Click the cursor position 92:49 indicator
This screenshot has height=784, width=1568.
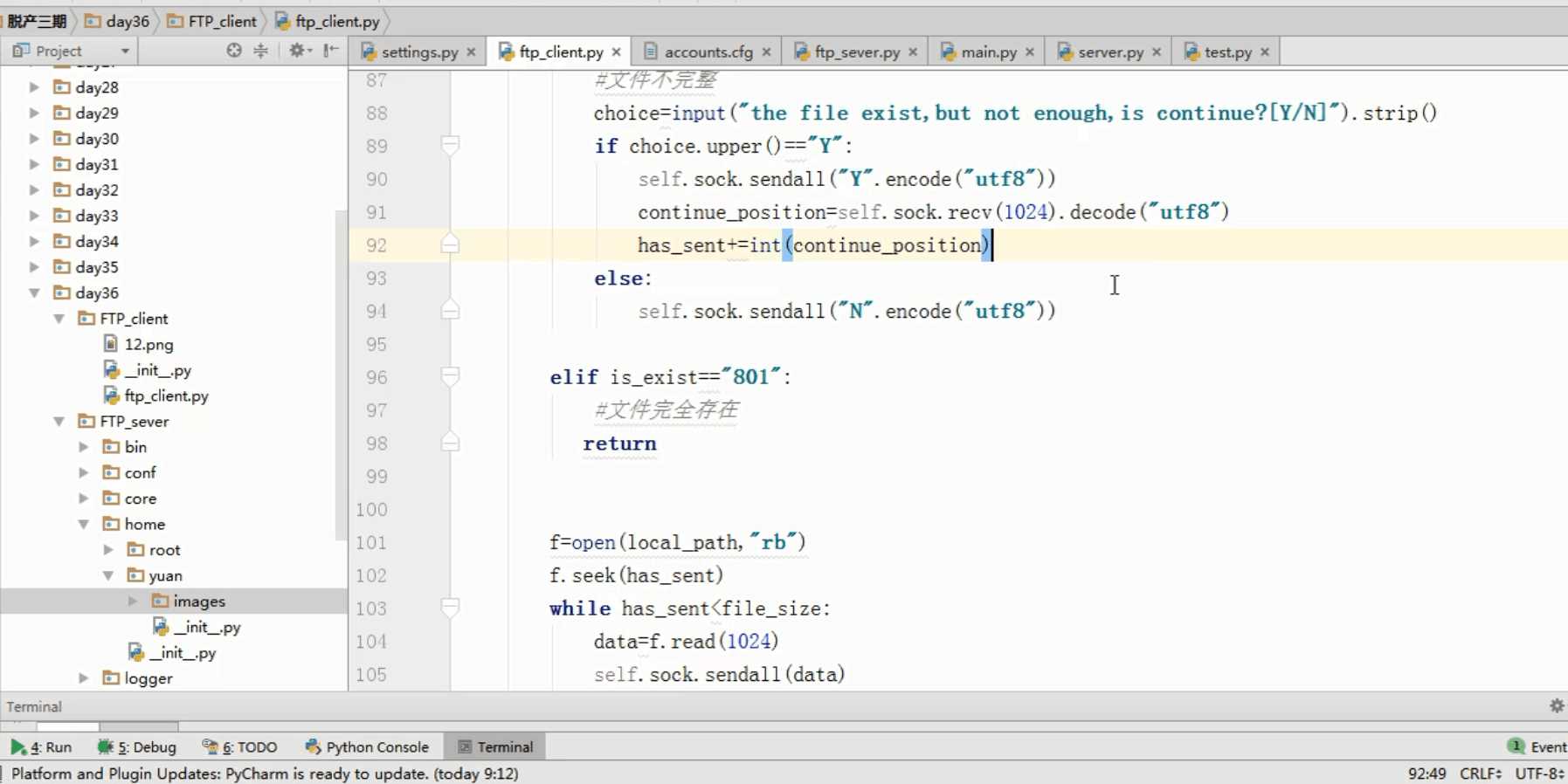(1426, 774)
